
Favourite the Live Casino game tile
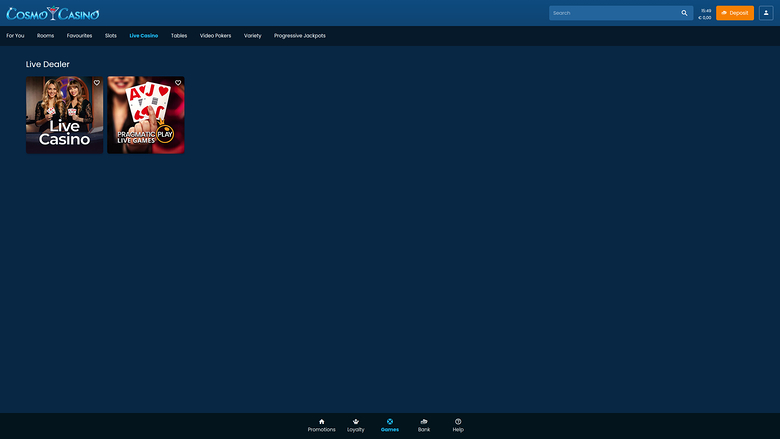point(97,83)
